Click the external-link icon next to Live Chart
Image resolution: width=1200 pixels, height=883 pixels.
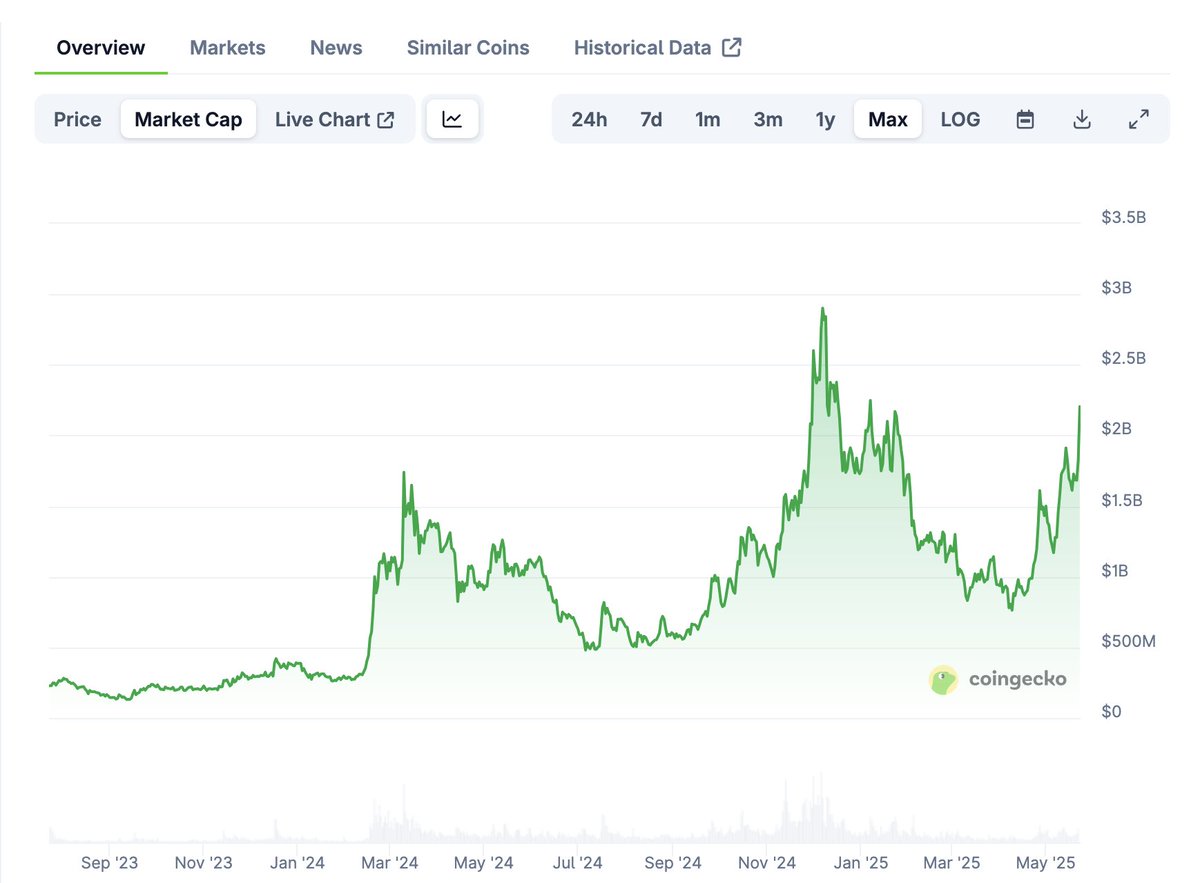click(x=385, y=119)
